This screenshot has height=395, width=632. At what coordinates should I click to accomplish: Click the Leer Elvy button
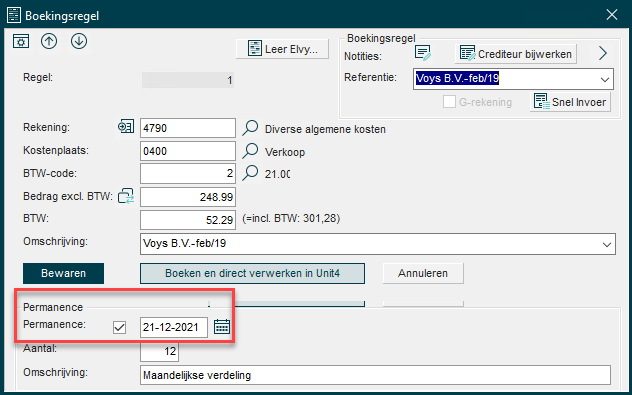click(283, 49)
